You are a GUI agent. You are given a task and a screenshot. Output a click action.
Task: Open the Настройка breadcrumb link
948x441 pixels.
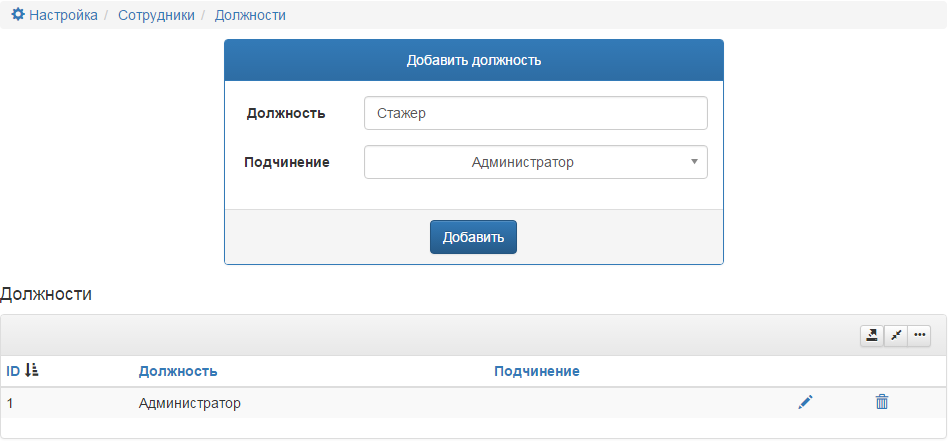[63, 15]
